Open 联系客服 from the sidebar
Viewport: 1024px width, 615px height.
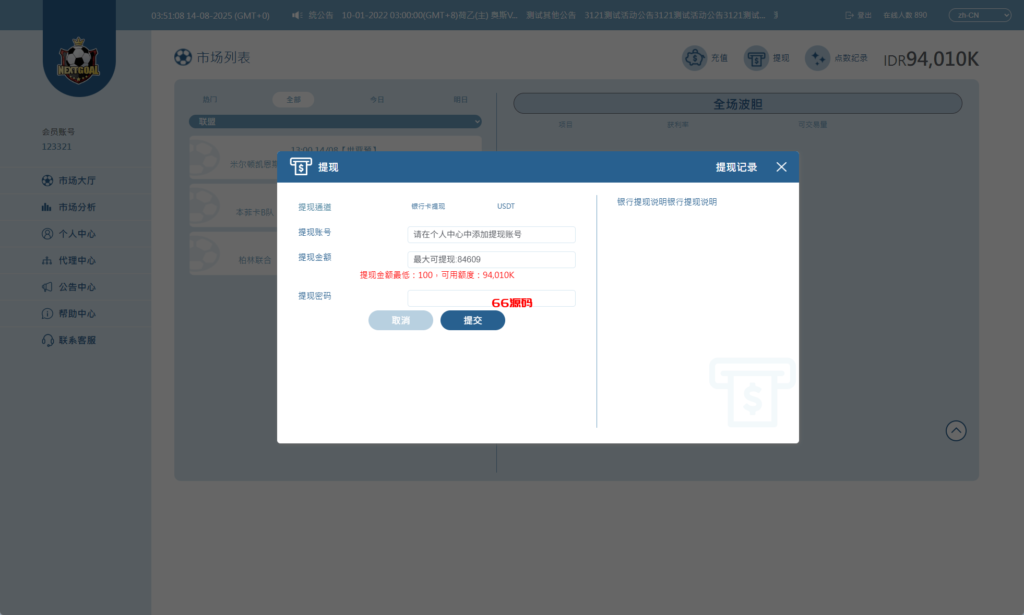69,340
